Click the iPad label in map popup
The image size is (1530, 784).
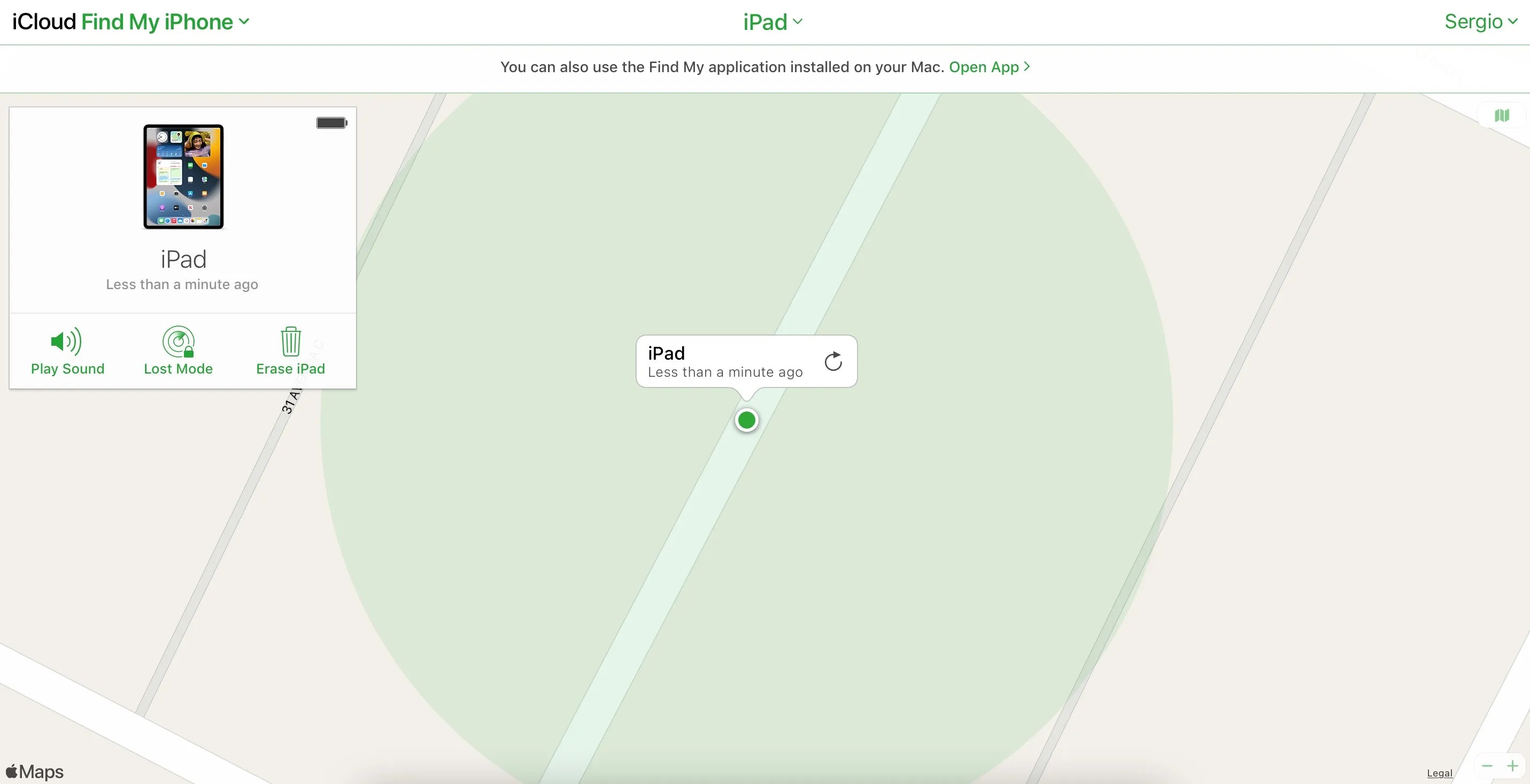point(666,352)
